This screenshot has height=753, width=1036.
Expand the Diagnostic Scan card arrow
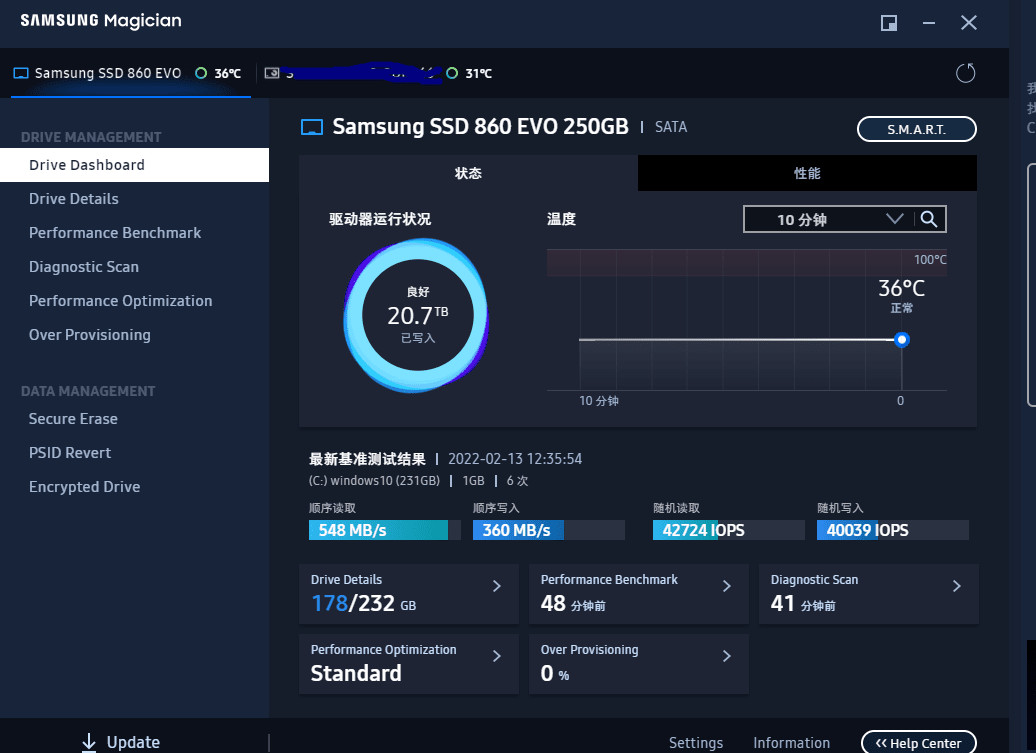pyautogui.click(x=956, y=587)
